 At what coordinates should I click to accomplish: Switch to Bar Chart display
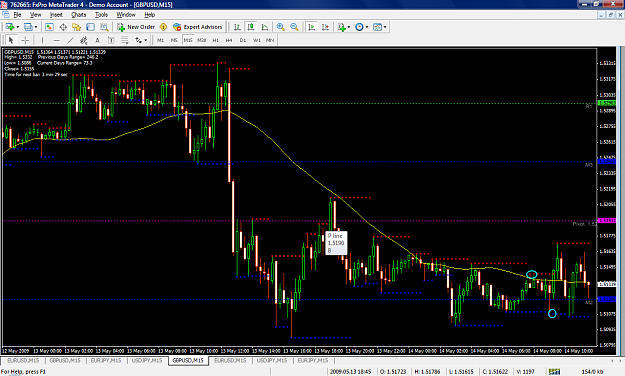pyautogui.click(x=237, y=27)
